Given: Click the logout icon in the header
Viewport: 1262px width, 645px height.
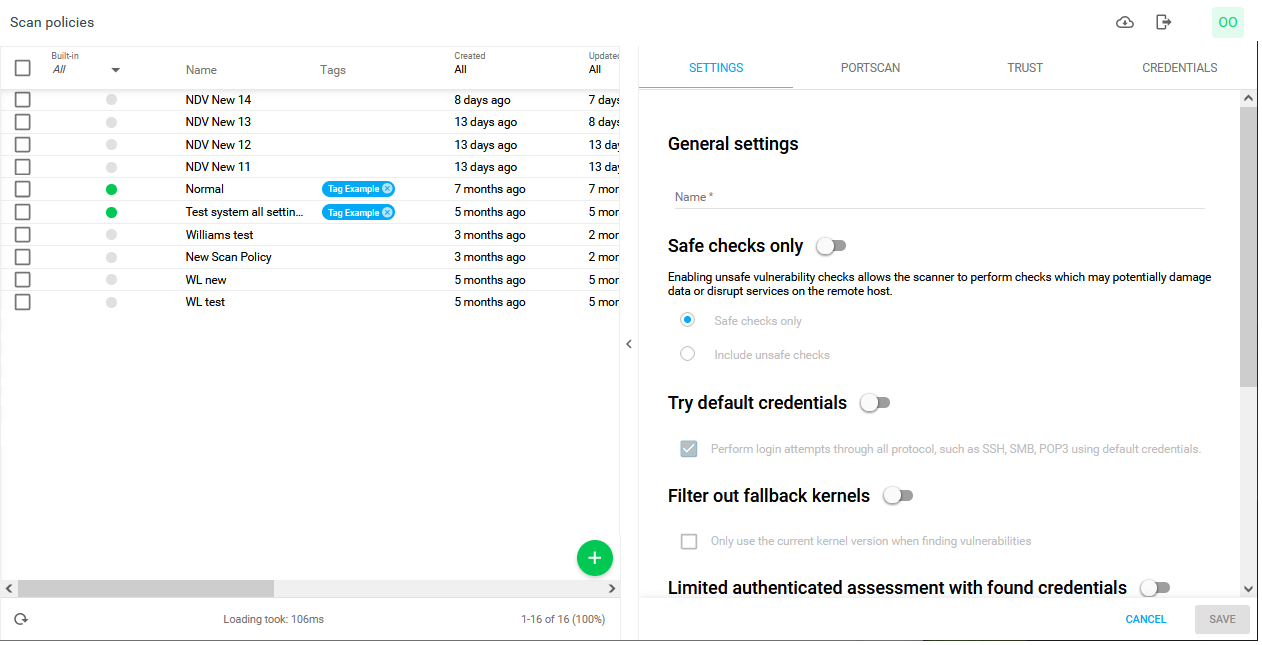Looking at the screenshot, I should point(1163,21).
